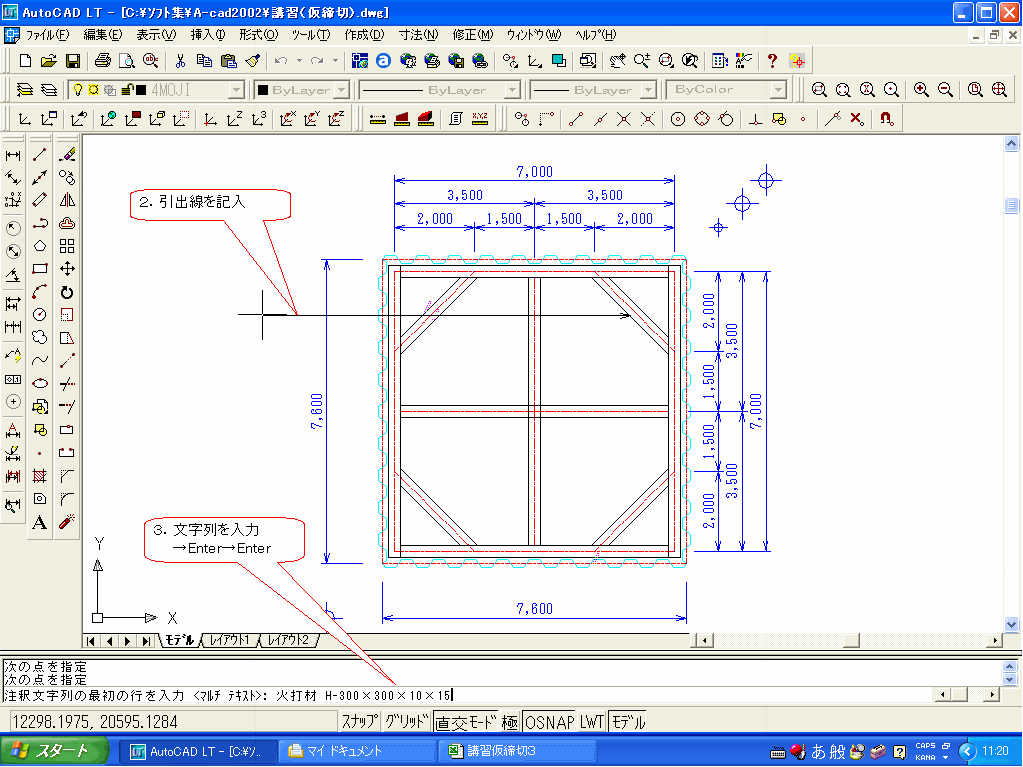Click the Paste icon

click(228, 61)
